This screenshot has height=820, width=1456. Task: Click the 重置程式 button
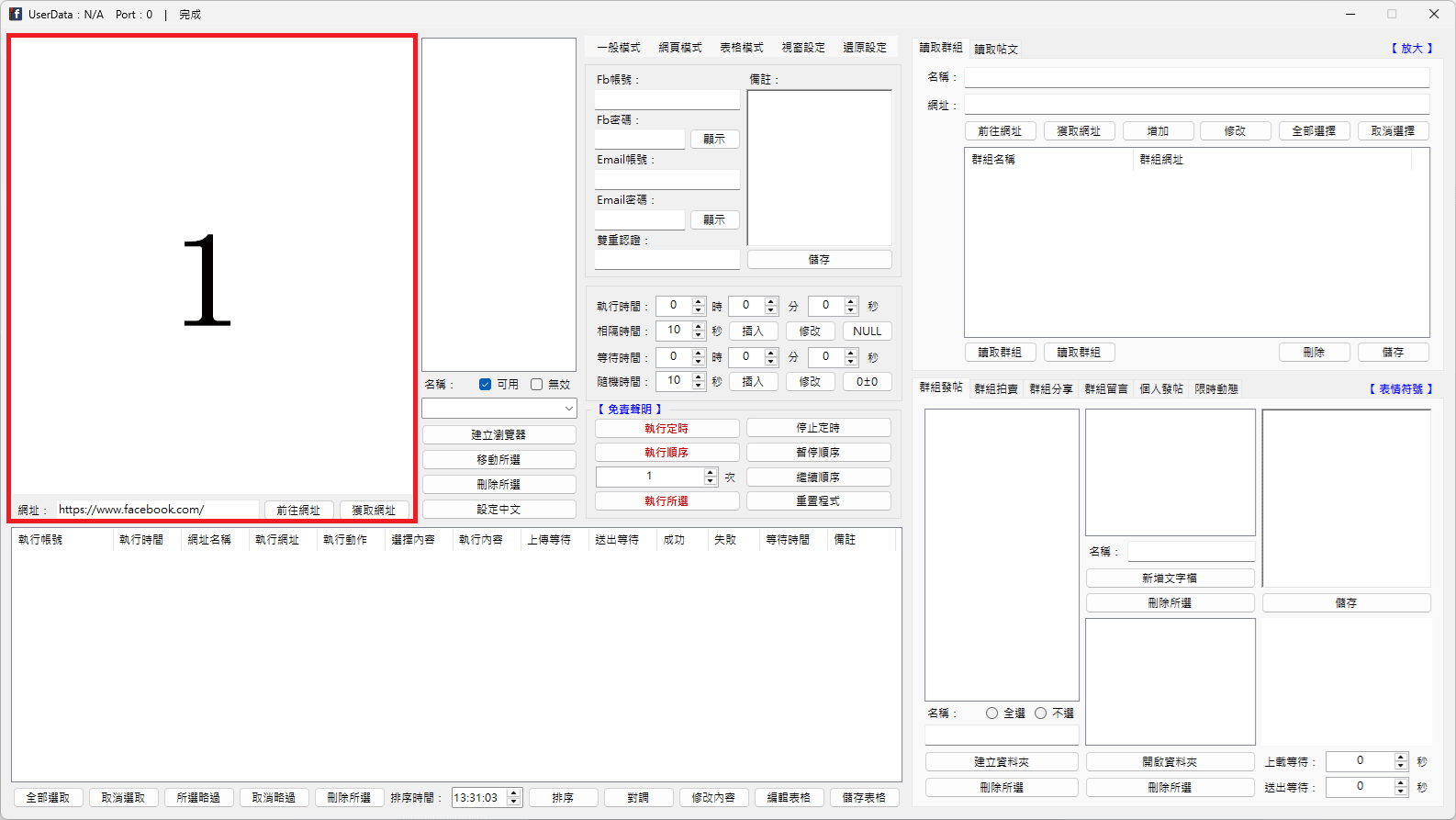click(x=819, y=501)
